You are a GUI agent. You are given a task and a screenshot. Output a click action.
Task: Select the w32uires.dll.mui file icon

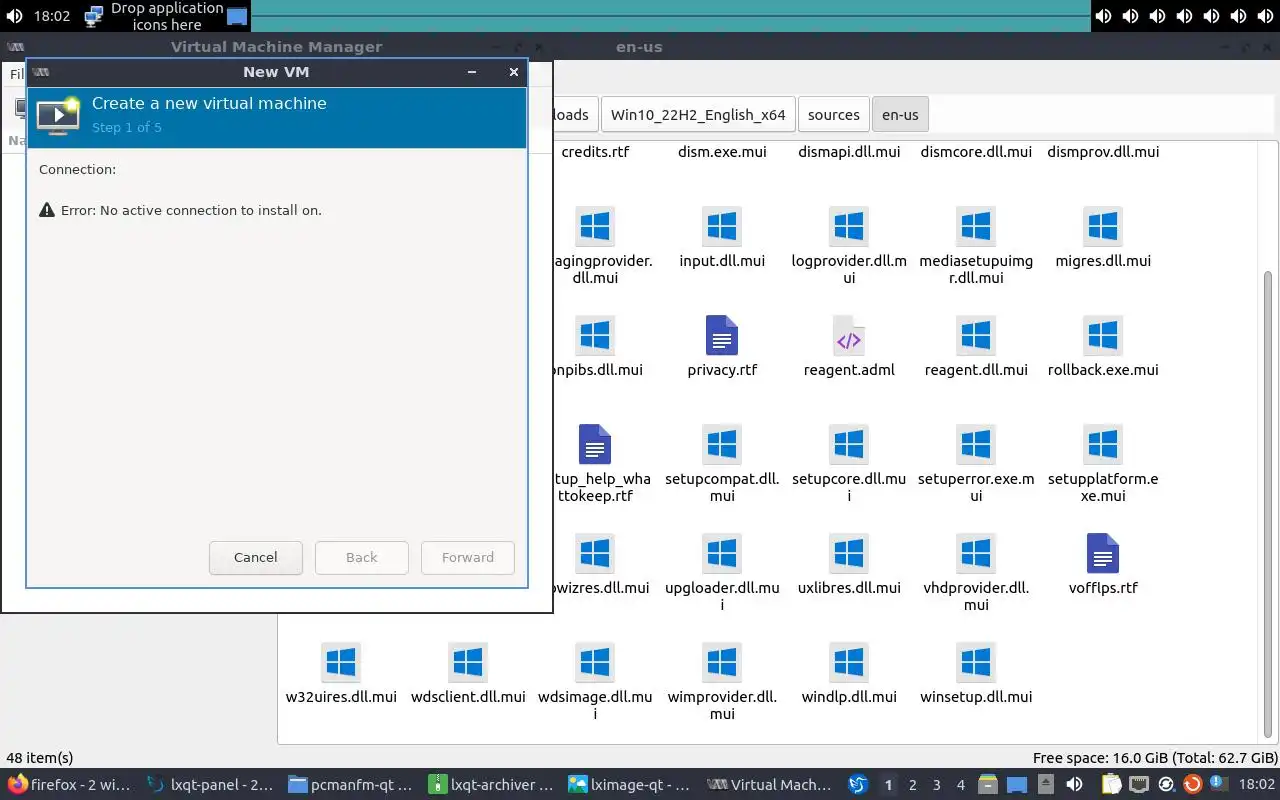[341, 663]
